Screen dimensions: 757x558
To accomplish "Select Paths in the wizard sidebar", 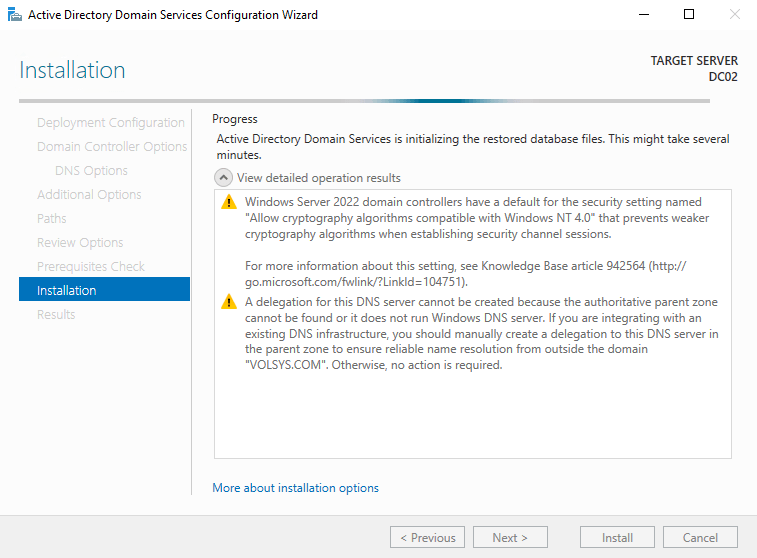I will point(52,219).
